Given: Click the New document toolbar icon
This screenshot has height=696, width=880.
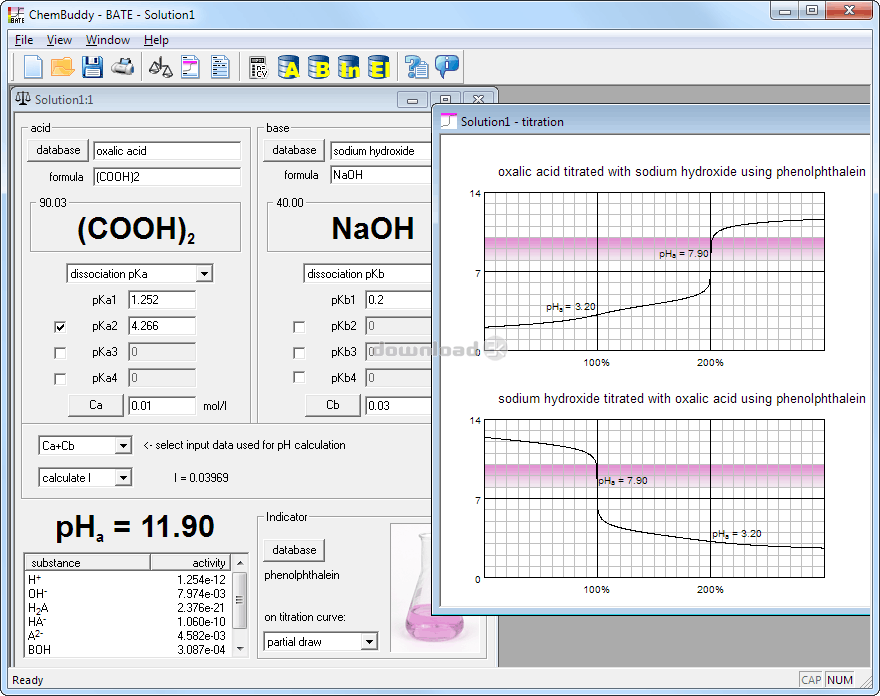Looking at the screenshot, I should coord(33,67).
